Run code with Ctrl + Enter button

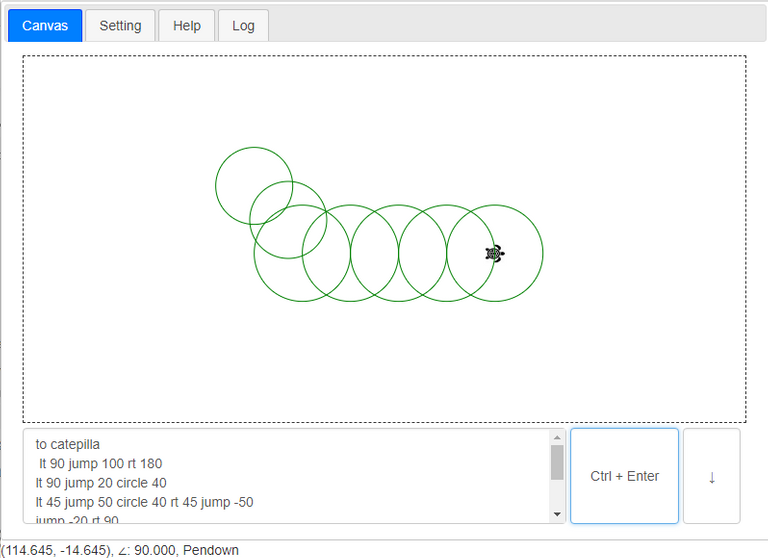624,476
